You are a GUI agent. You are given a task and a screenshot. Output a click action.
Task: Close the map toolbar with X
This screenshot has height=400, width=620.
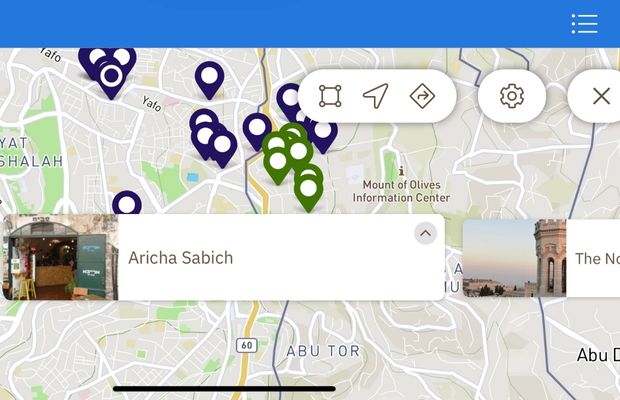(x=601, y=96)
